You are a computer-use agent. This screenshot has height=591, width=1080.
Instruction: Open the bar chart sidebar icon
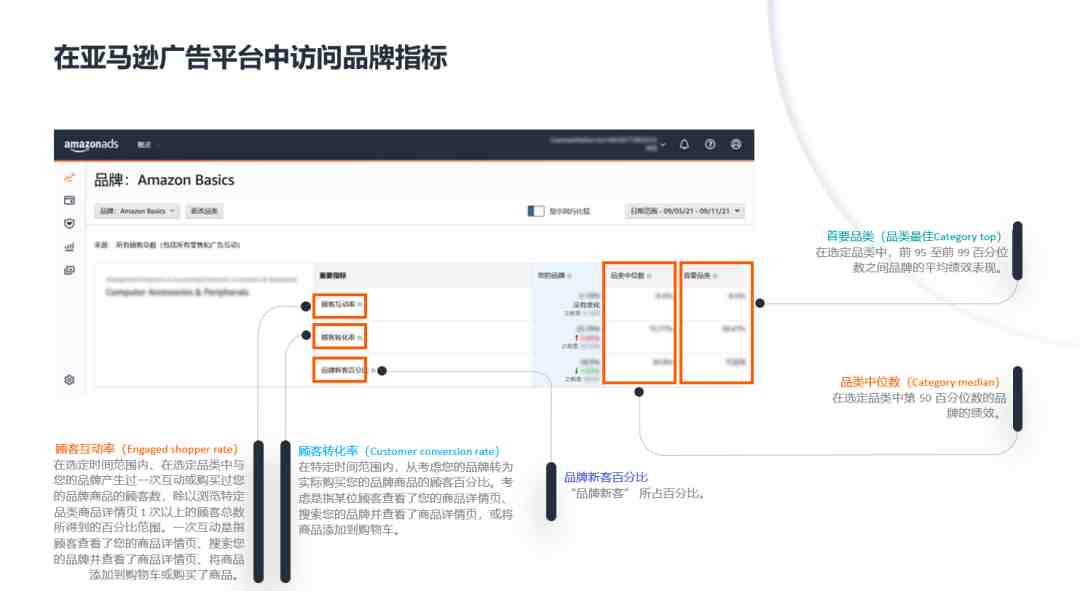pos(69,247)
